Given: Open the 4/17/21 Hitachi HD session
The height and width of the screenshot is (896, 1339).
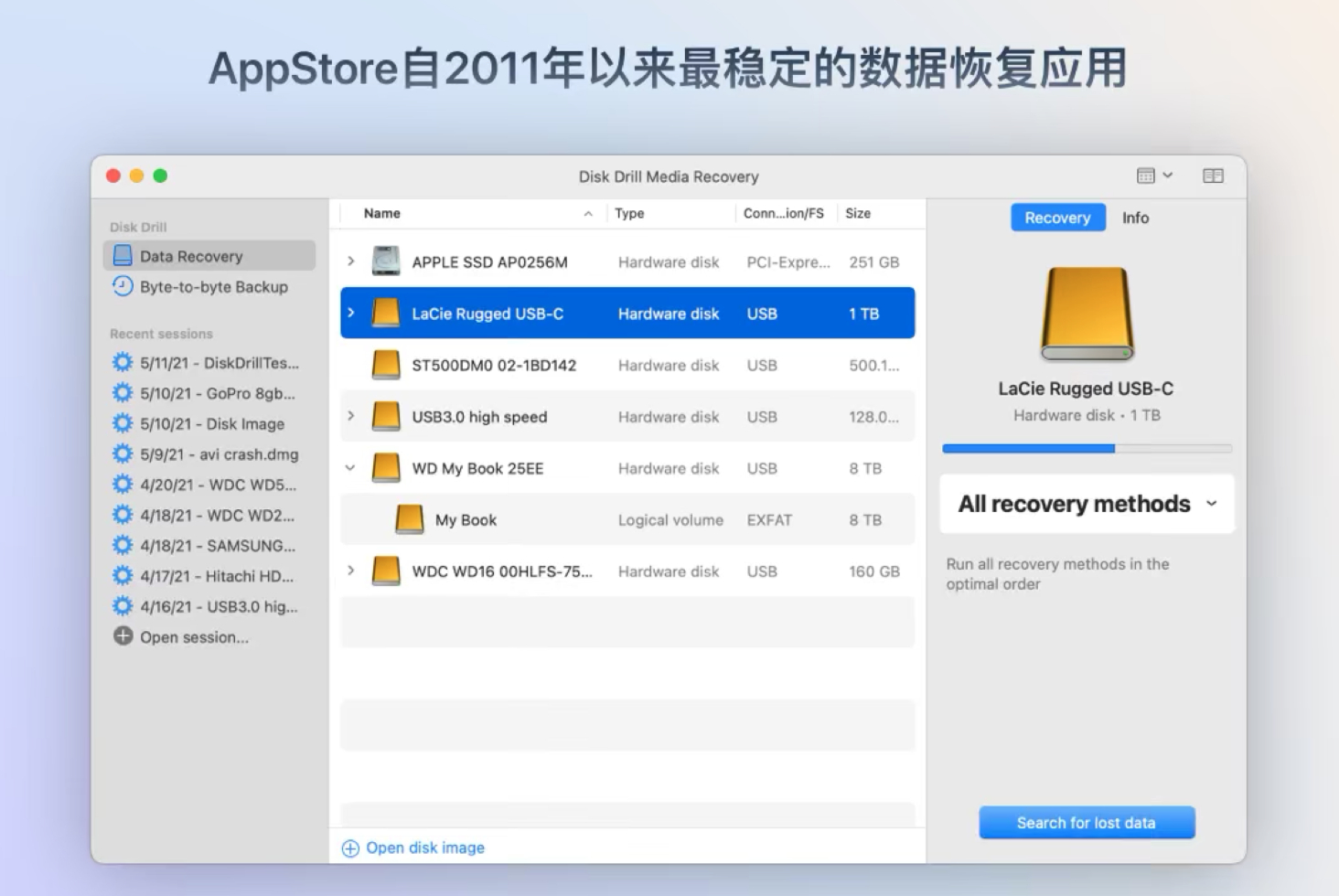Looking at the screenshot, I should tap(218, 576).
